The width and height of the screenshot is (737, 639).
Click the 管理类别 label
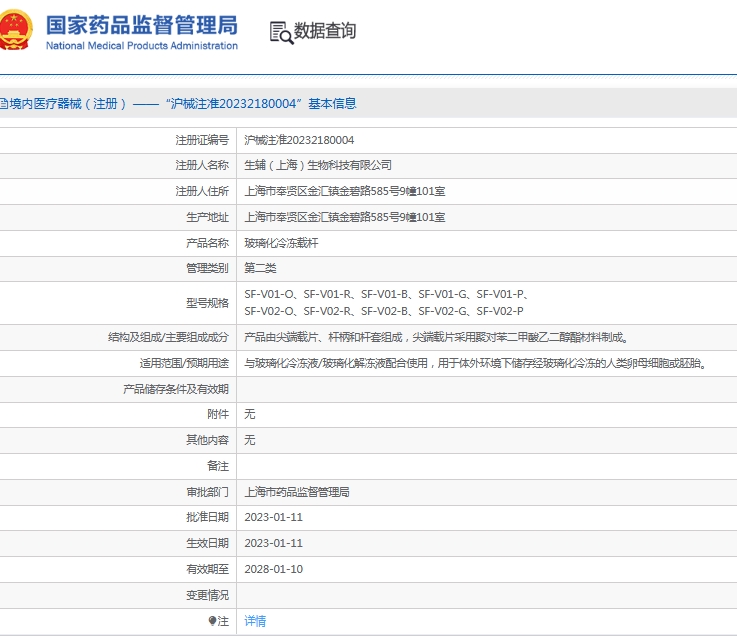point(207,268)
